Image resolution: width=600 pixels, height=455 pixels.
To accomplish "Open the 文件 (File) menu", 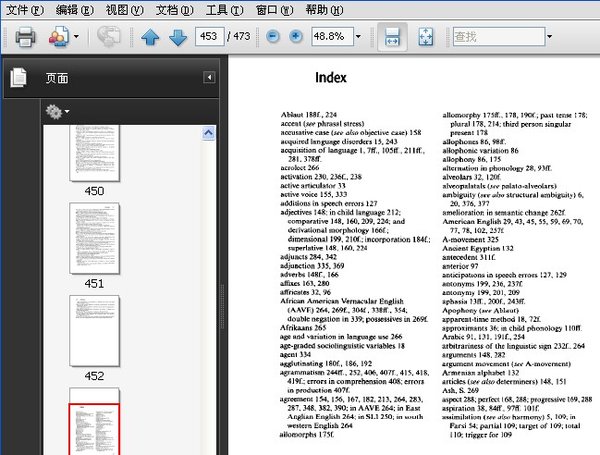I will tap(25, 10).
